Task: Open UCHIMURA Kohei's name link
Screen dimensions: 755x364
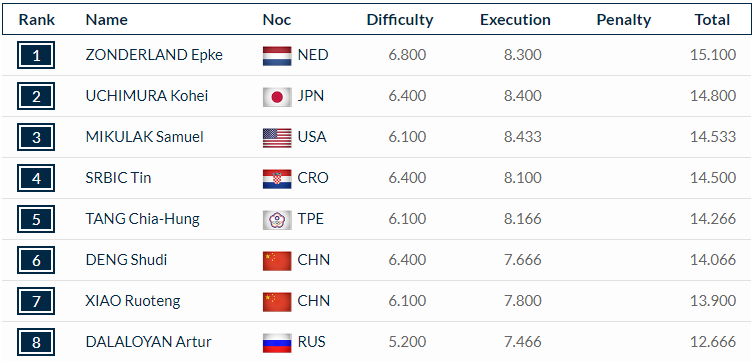Action: pos(147,96)
